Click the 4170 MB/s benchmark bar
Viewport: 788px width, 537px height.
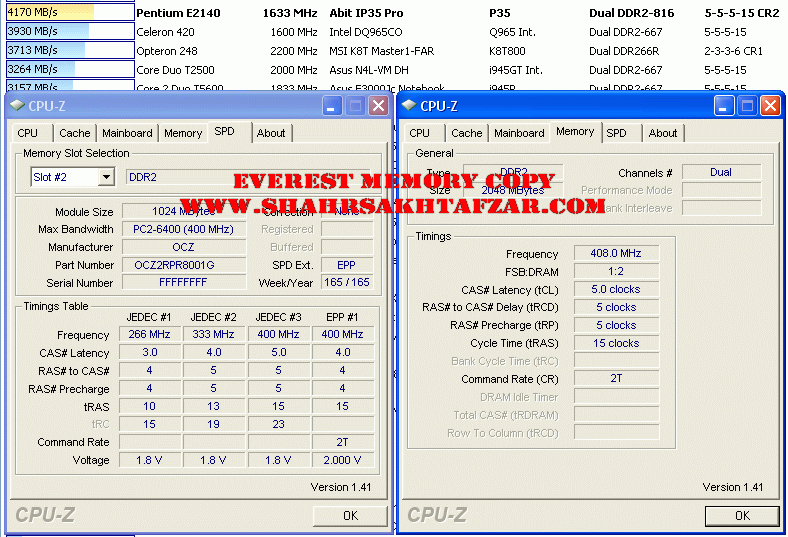pyautogui.click(x=70, y=12)
